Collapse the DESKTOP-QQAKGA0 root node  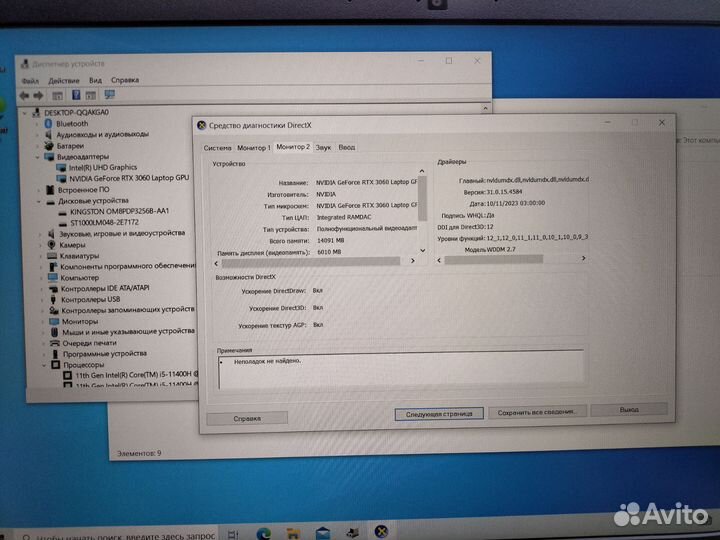[25, 112]
